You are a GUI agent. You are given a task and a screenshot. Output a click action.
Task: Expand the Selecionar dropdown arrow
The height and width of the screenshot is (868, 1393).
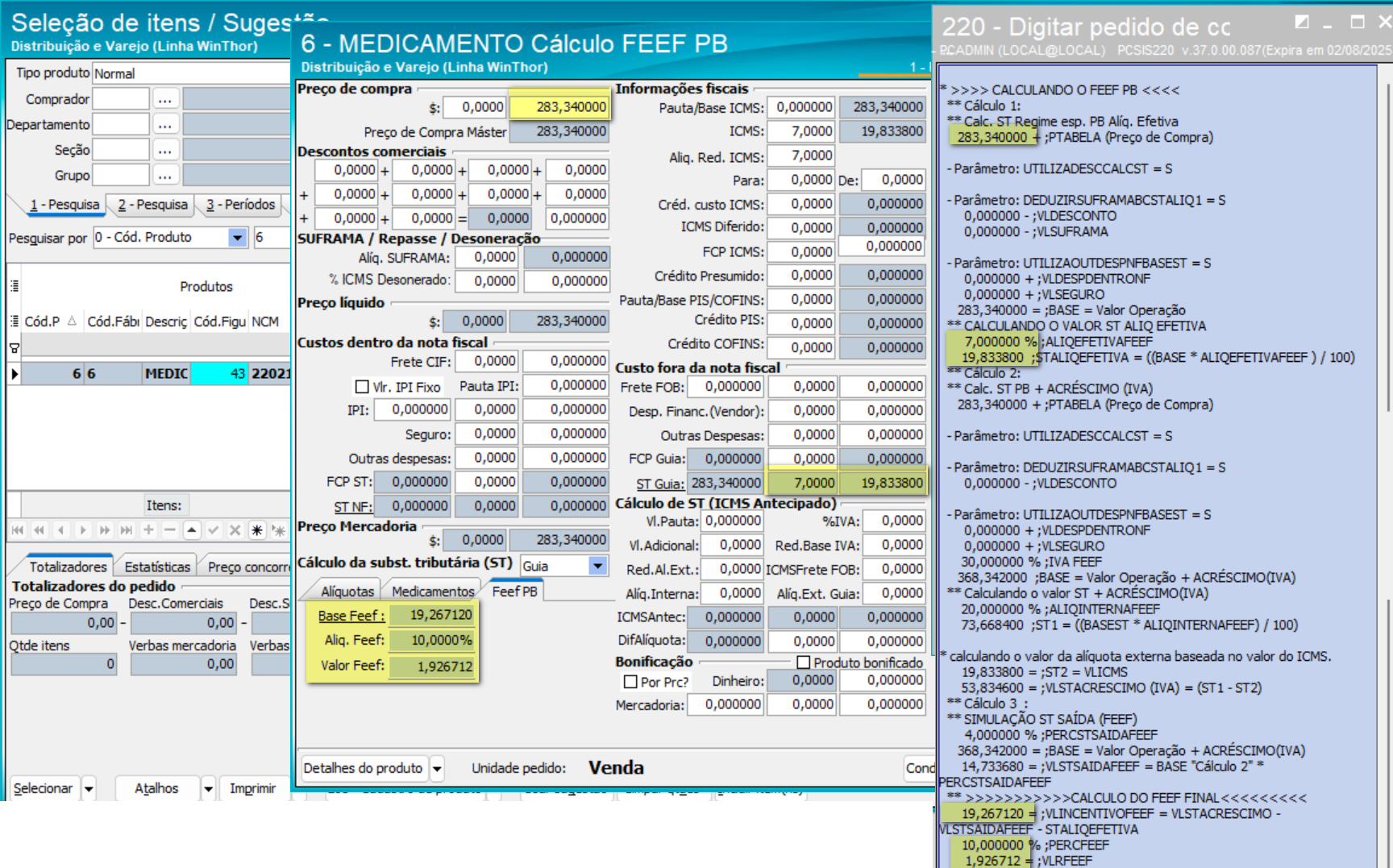pyautogui.click(x=89, y=788)
